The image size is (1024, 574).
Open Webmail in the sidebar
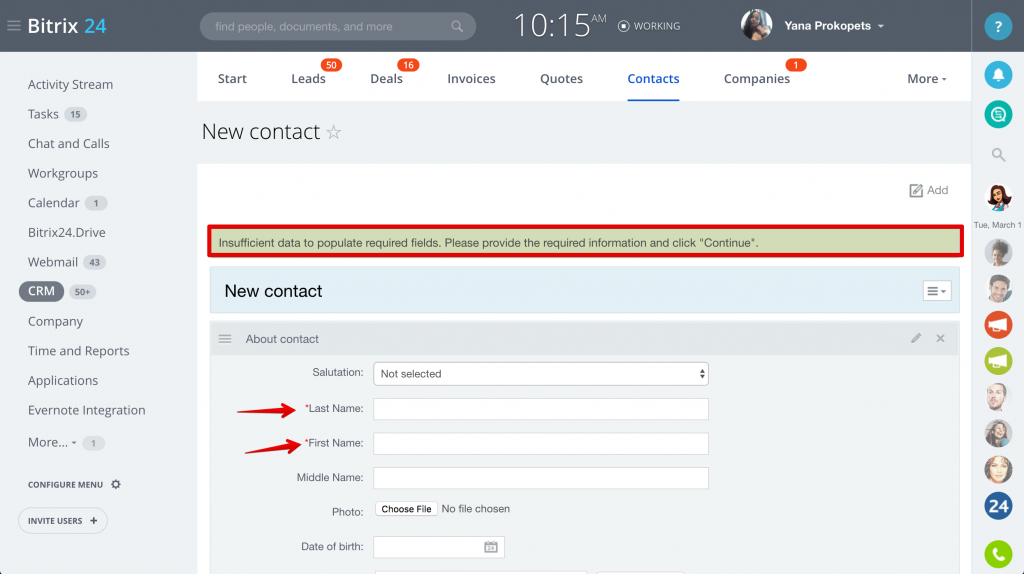(53, 262)
